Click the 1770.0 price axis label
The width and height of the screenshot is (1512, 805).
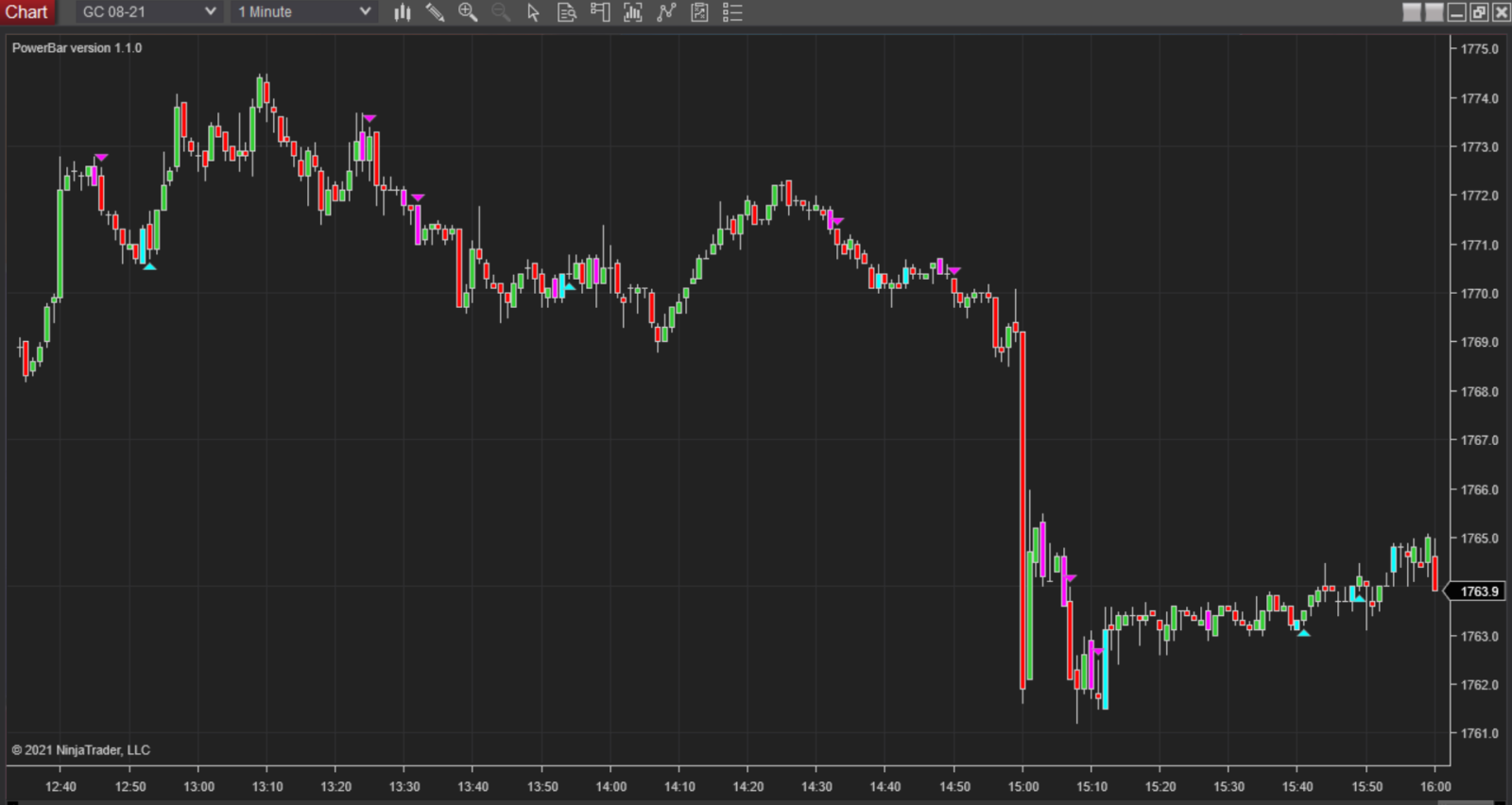click(x=1479, y=294)
